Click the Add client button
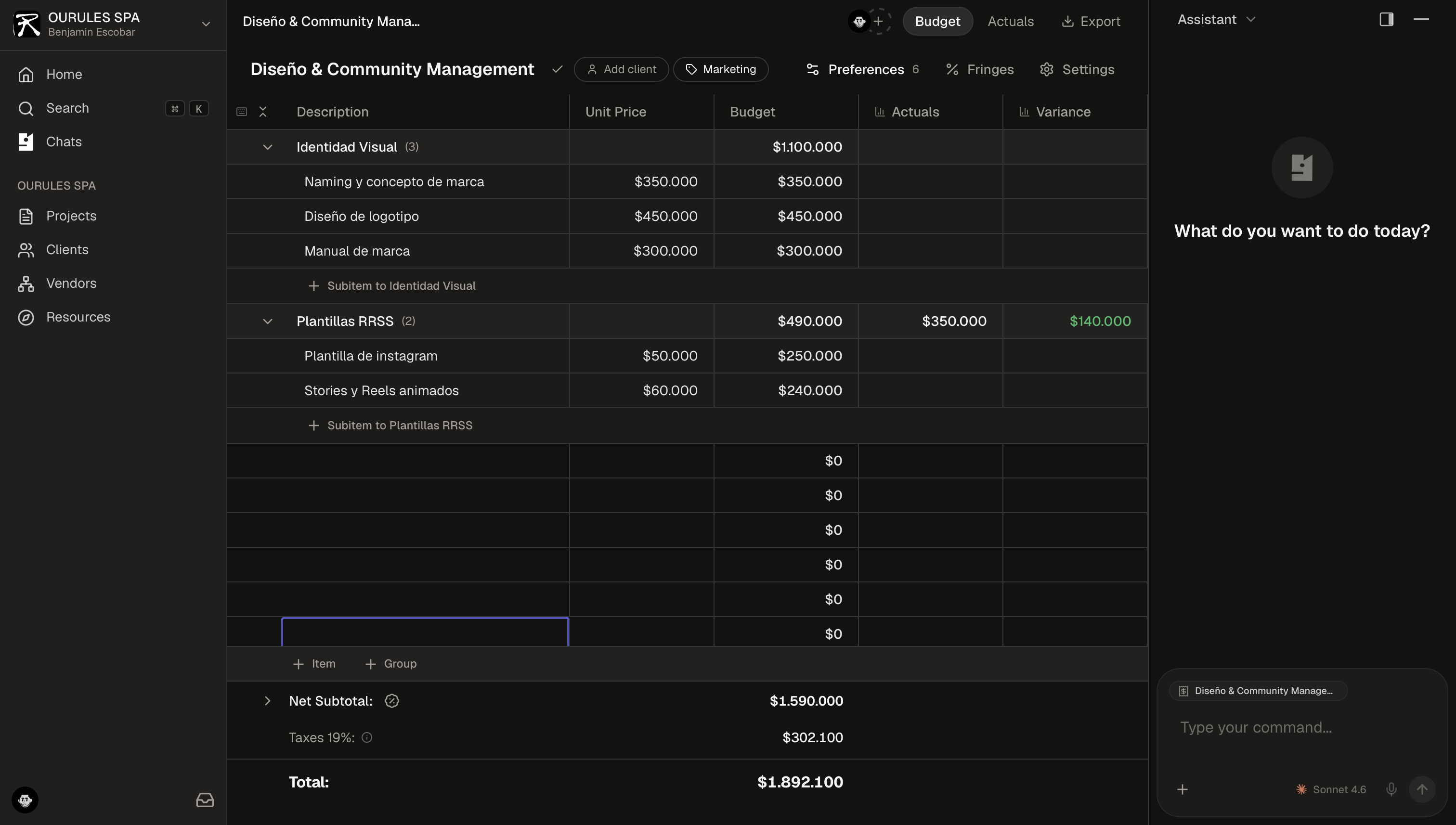The height and width of the screenshot is (825, 1456). coord(621,69)
